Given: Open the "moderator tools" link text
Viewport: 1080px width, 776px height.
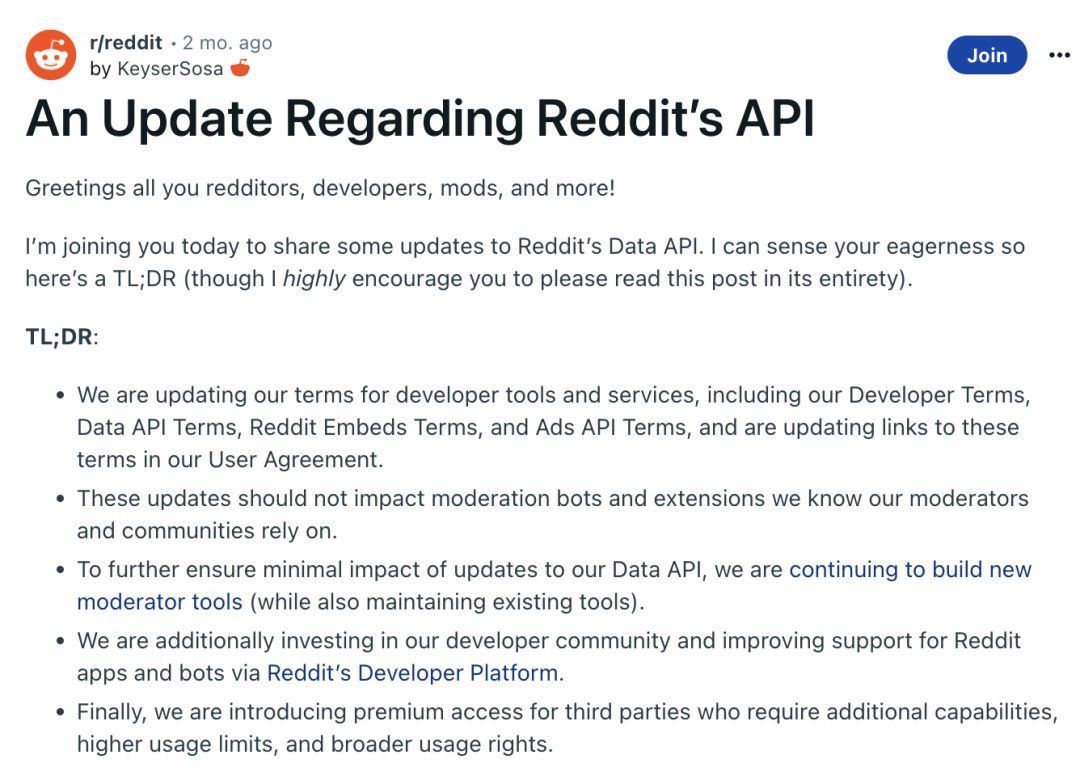Looking at the screenshot, I should tap(160, 602).
